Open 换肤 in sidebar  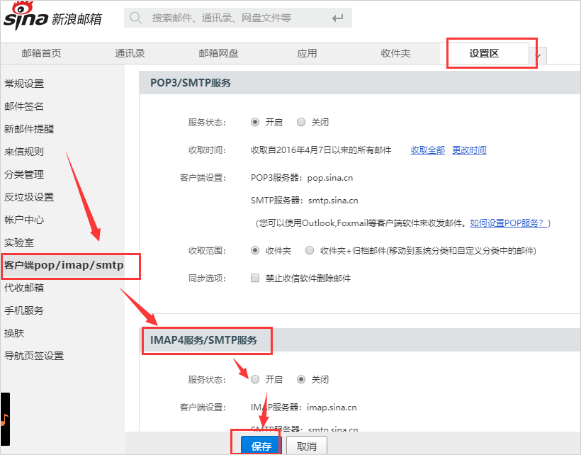coord(14,333)
